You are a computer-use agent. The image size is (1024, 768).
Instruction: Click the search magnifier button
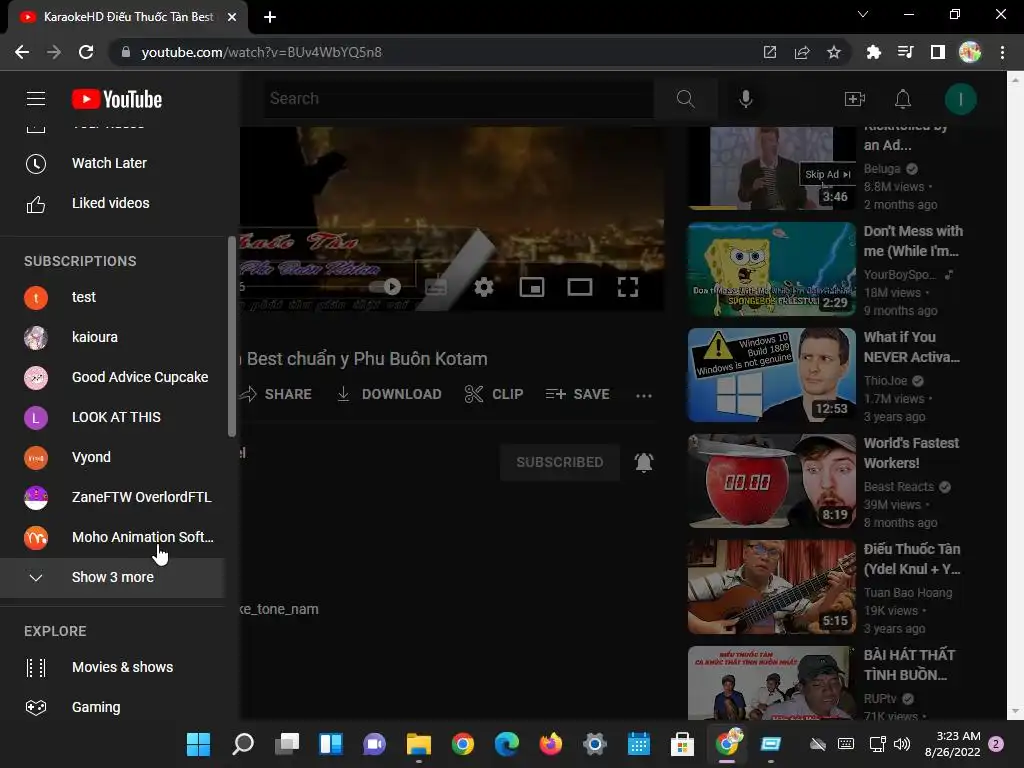tap(685, 99)
